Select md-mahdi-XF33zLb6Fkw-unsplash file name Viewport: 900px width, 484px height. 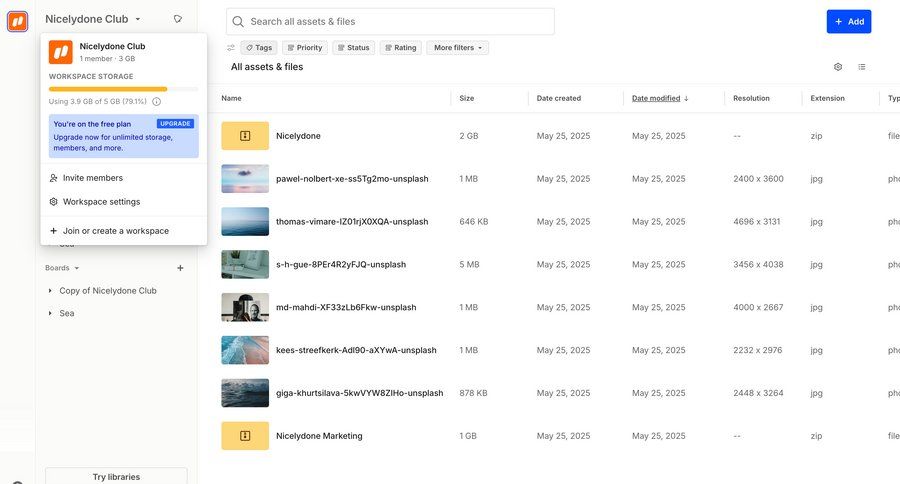[x=346, y=307]
